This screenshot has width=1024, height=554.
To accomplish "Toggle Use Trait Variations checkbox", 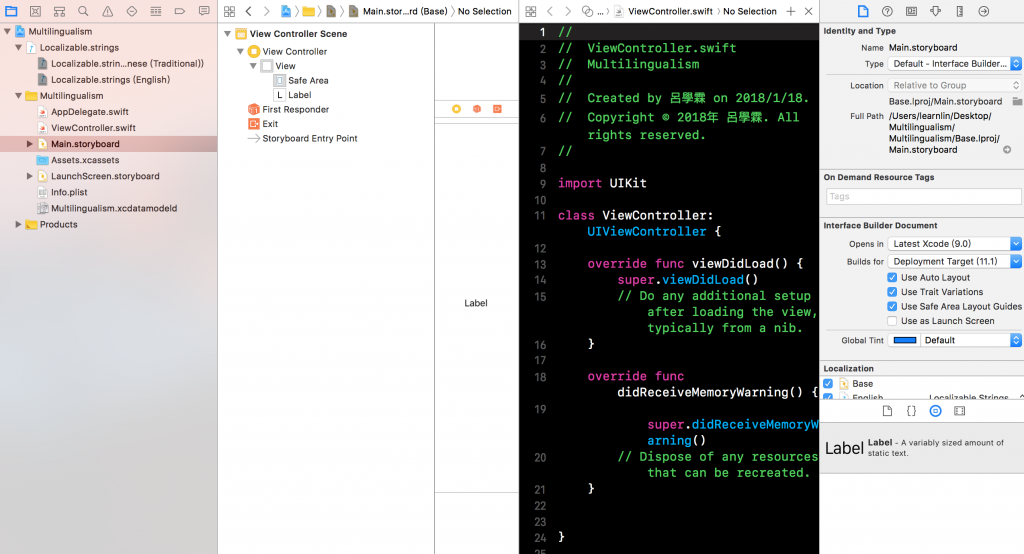I will pos(892,292).
